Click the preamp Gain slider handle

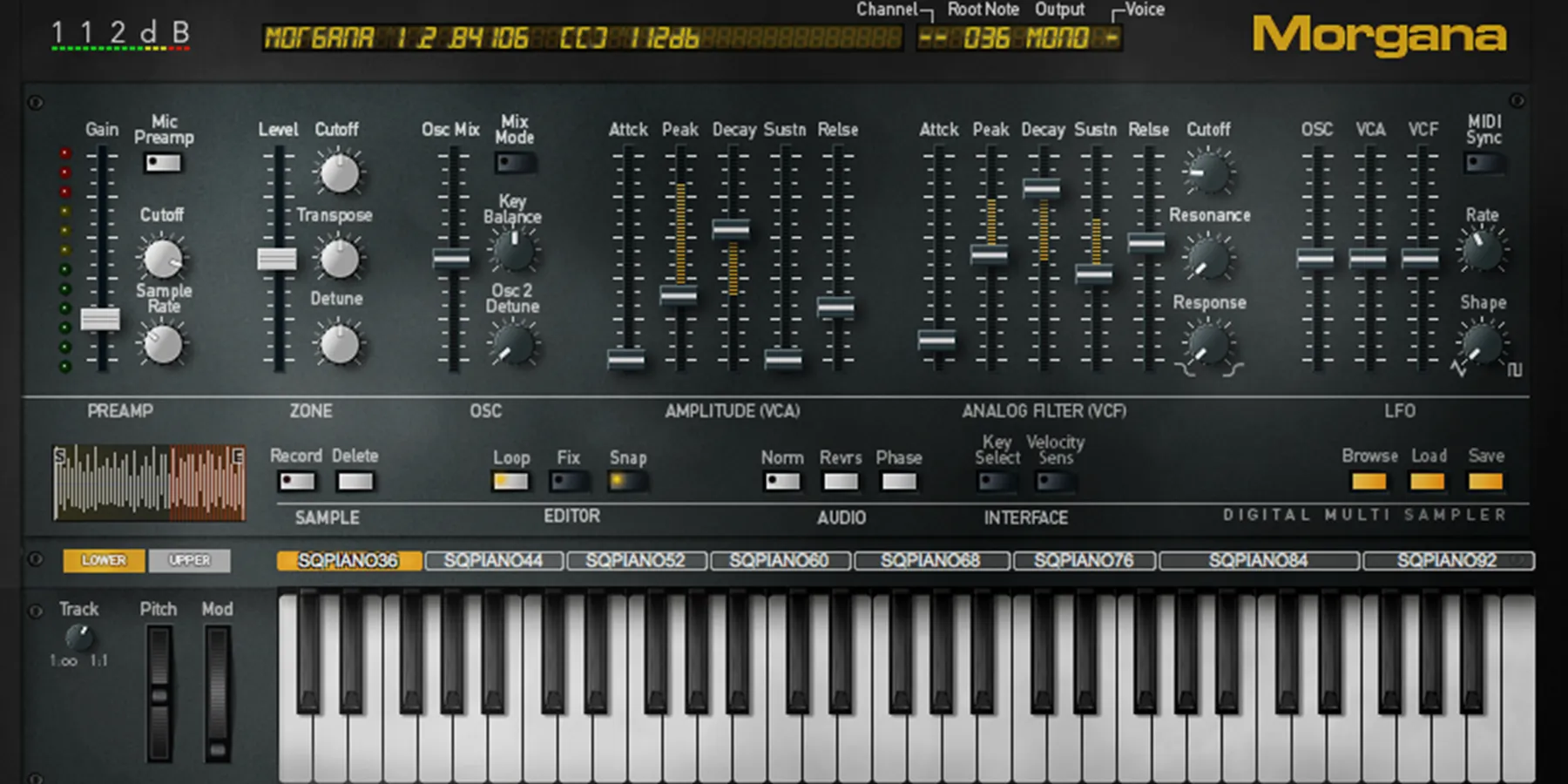click(101, 320)
